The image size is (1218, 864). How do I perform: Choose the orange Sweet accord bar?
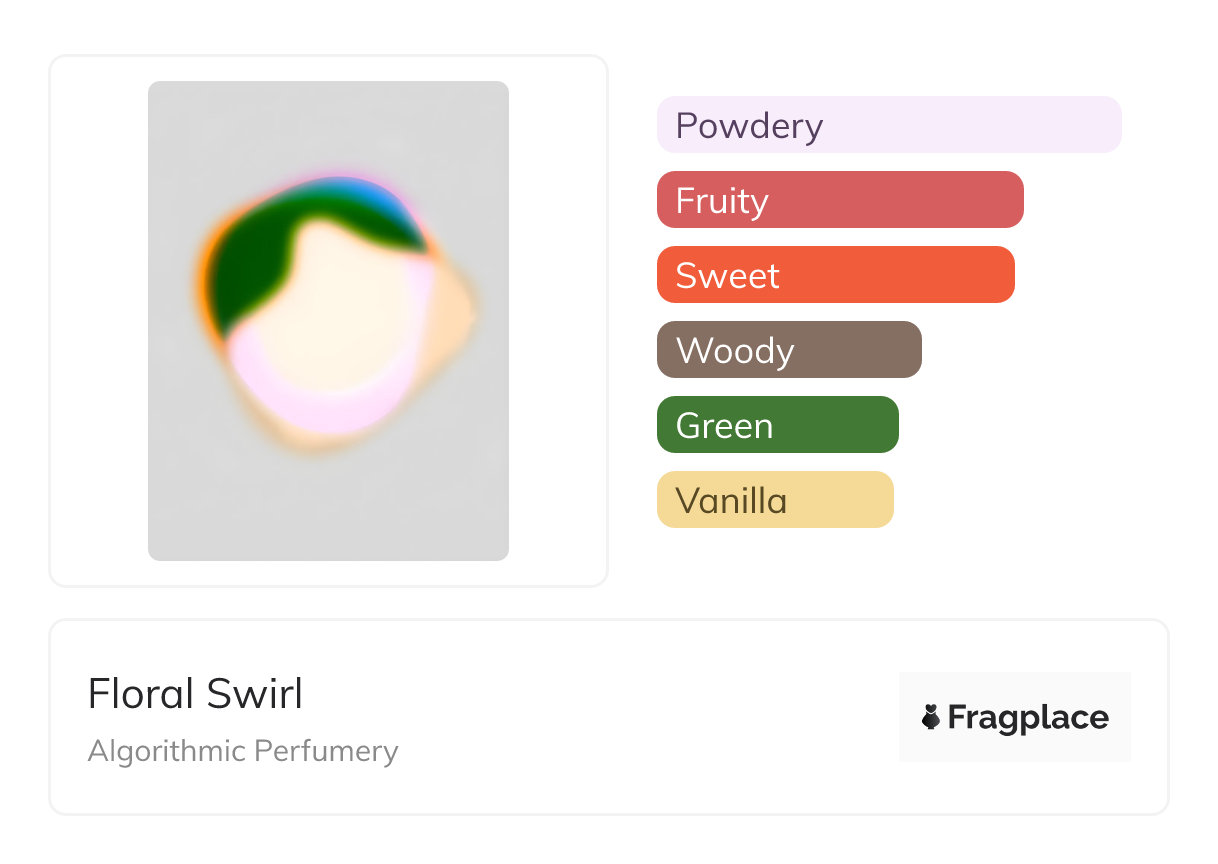(x=836, y=275)
